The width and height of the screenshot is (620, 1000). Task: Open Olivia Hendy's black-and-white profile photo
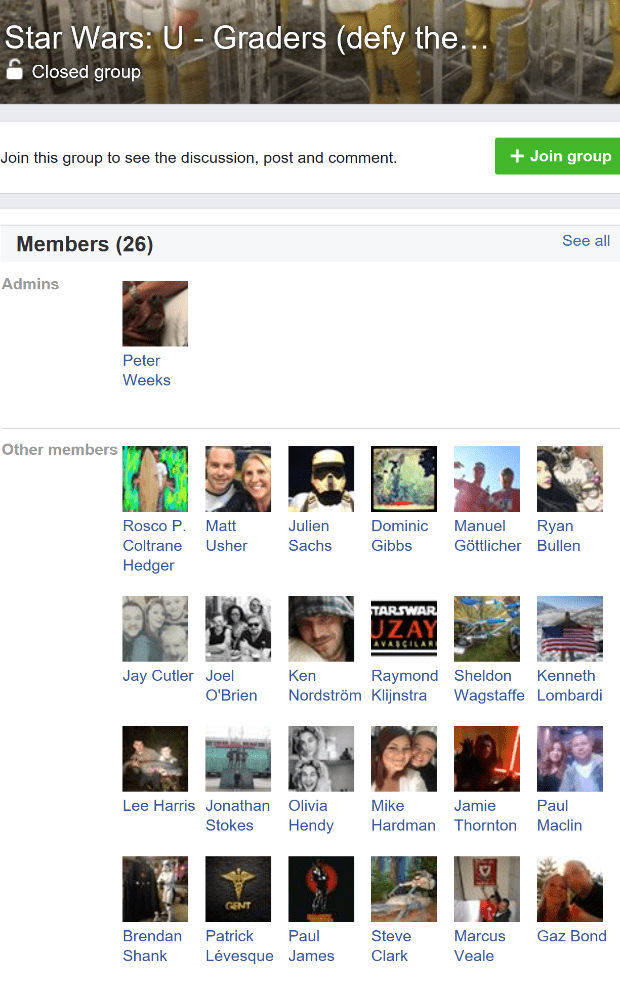(321, 759)
